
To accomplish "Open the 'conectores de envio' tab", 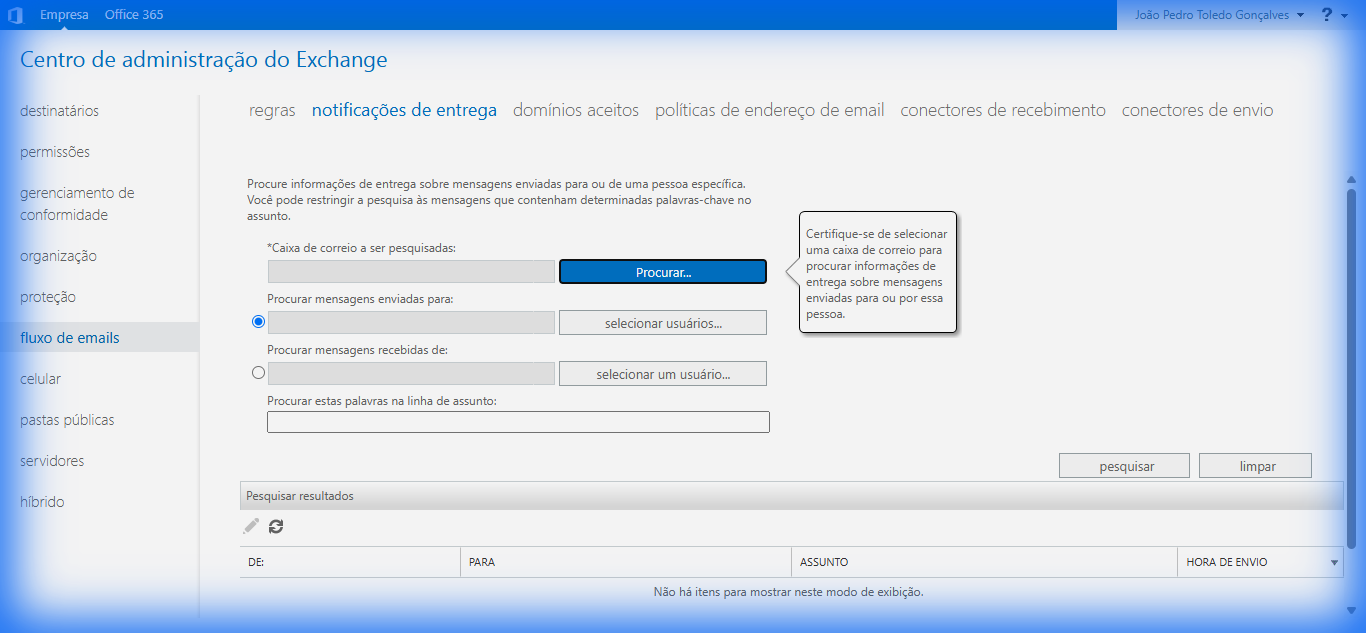I will (x=1197, y=110).
